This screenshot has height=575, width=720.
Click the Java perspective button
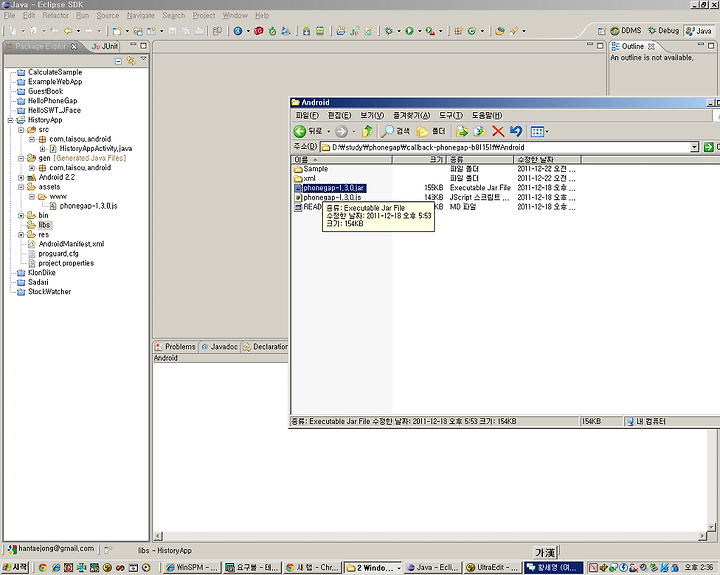pyautogui.click(x=698, y=31)
